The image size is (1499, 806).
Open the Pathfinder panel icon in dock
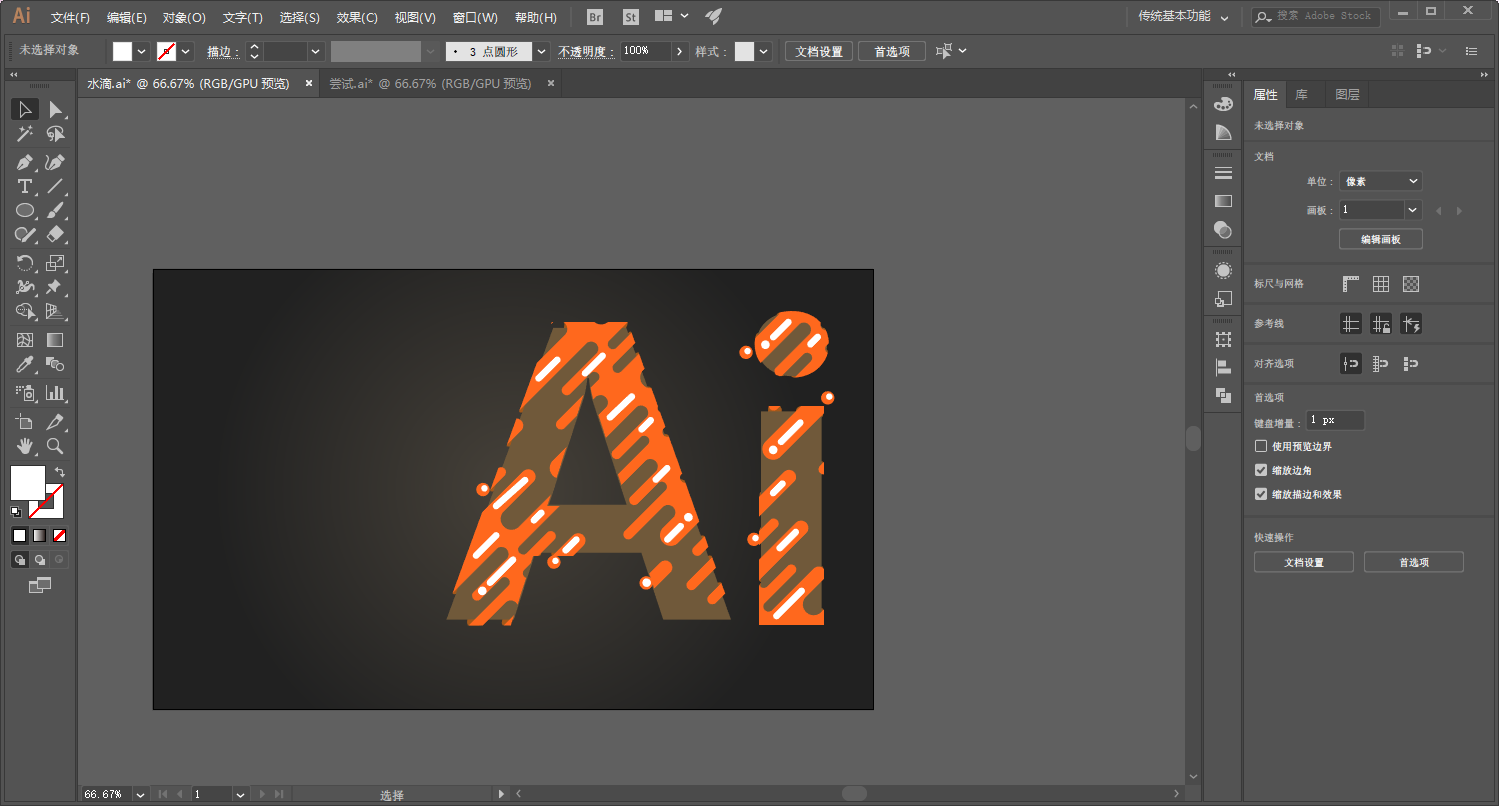pos(1223,395)
